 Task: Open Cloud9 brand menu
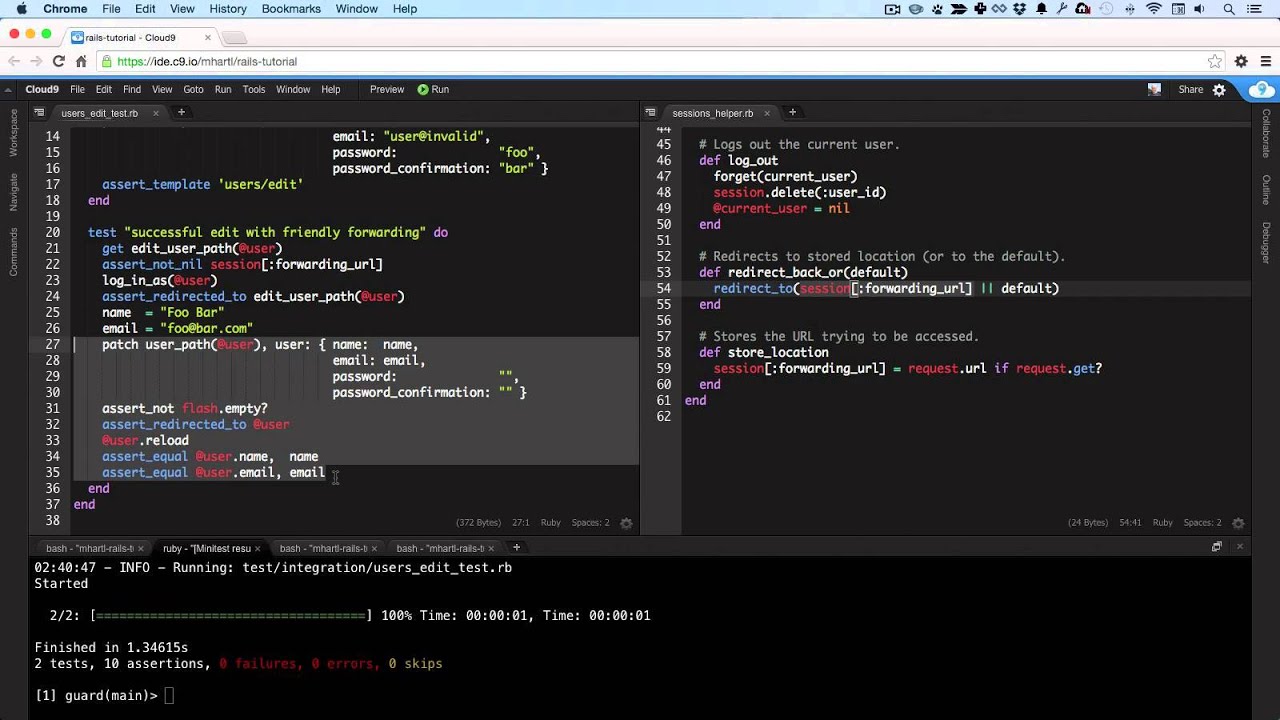tap(41, 89)
